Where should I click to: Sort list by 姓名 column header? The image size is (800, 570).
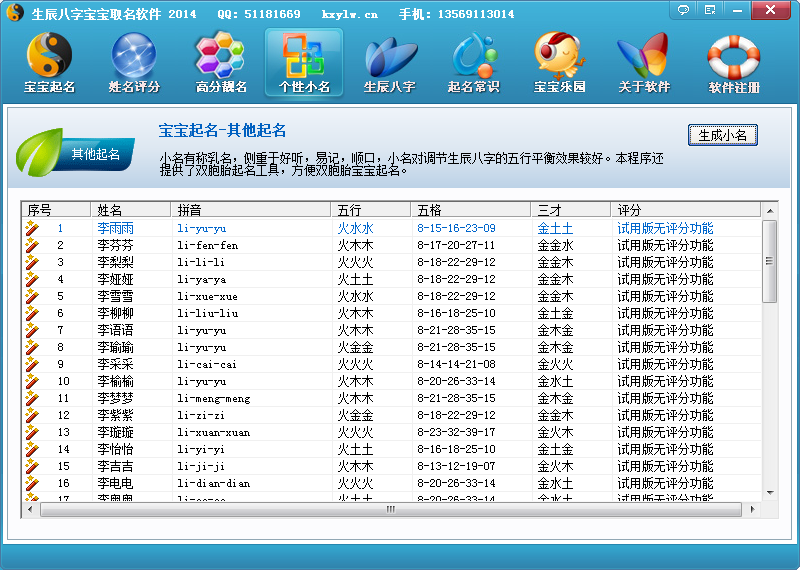tap(130, 210)
